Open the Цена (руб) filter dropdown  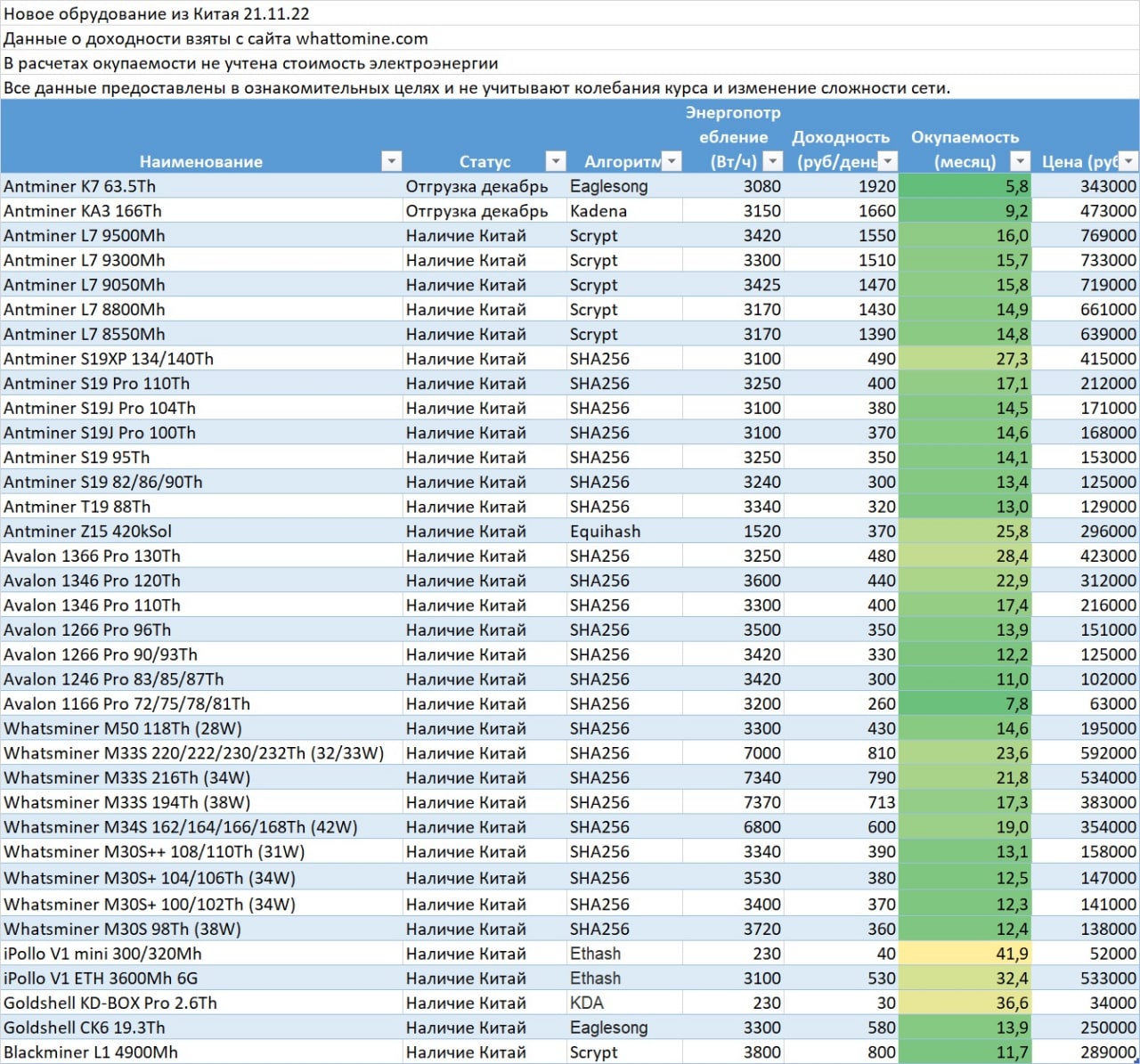(x=1128, y=161)
